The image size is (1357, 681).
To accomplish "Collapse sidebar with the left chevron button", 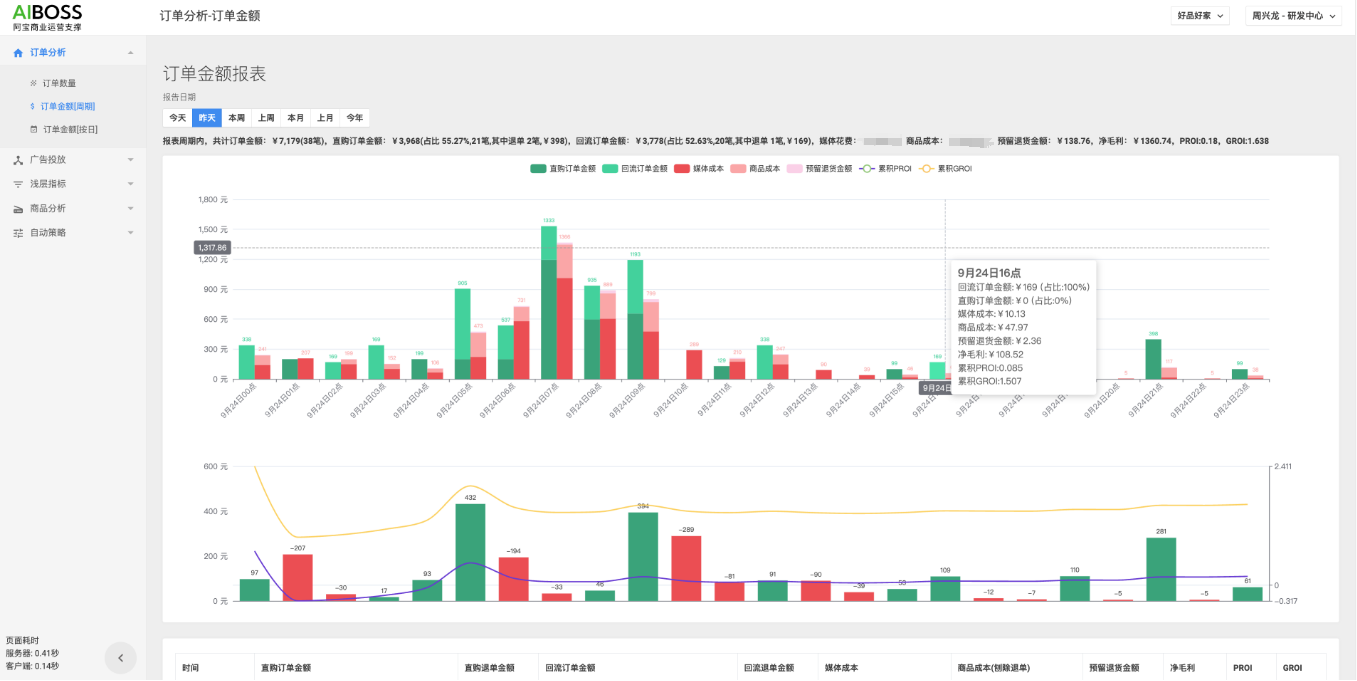I will pyautogui.click(x=121, y=658).
